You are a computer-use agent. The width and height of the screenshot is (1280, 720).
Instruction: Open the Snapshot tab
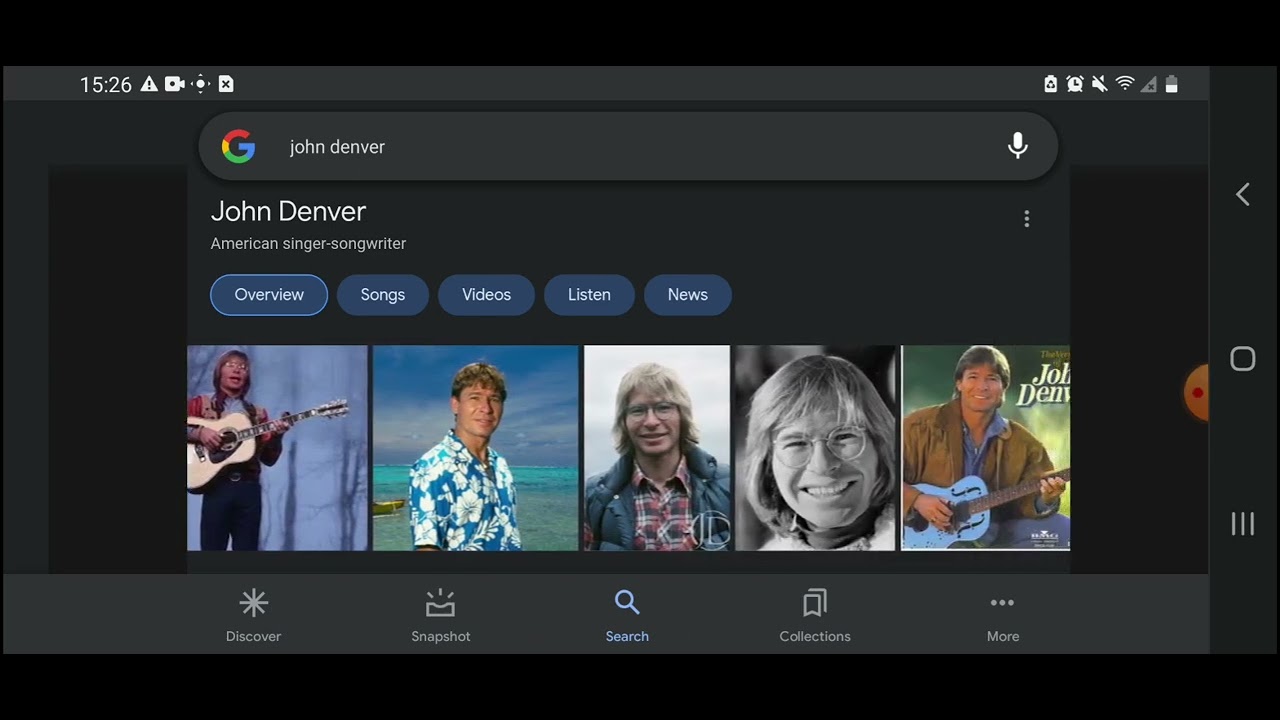440,615
